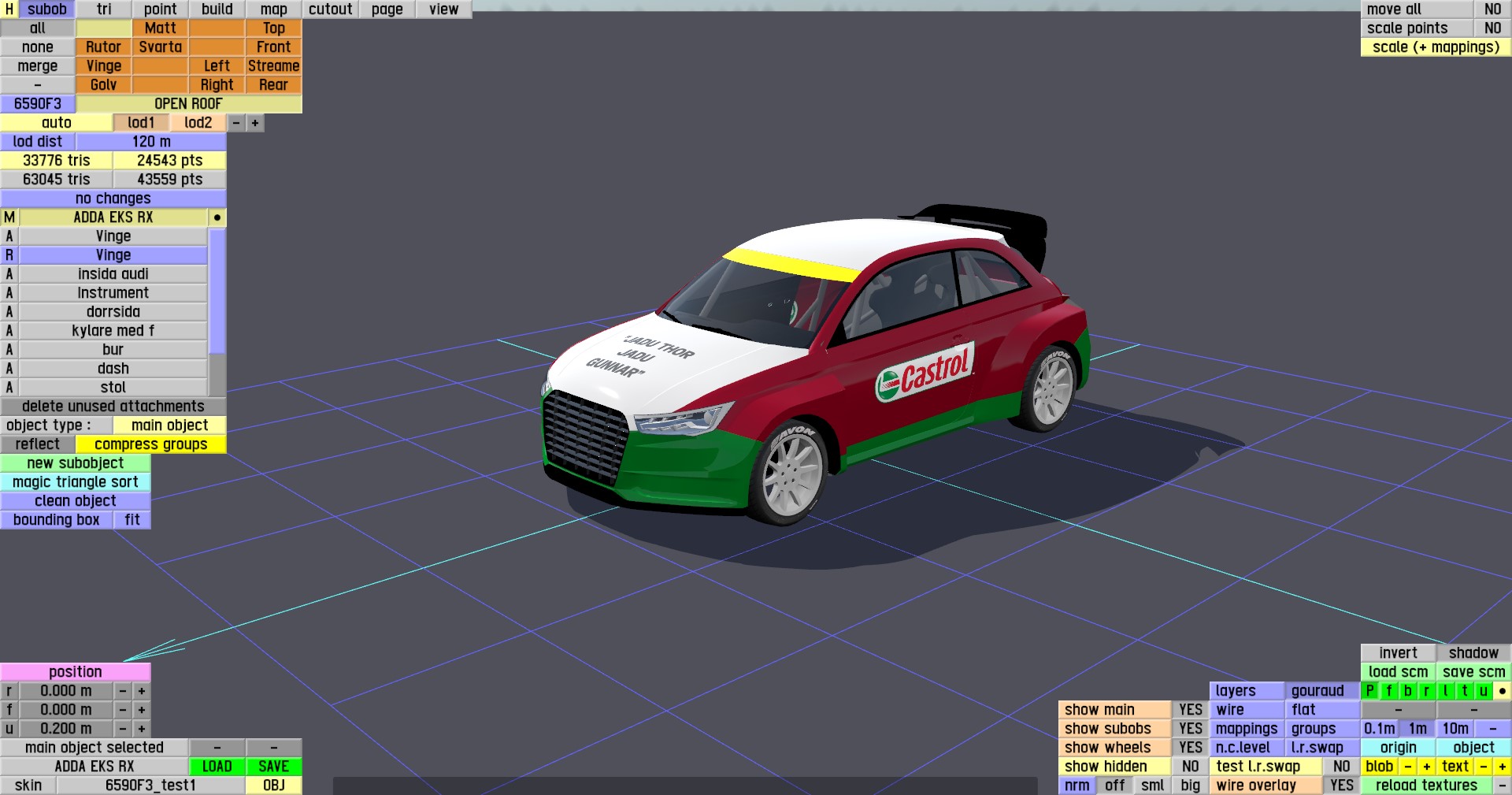Select the 10m grid size button

(x=1455, y=729)
